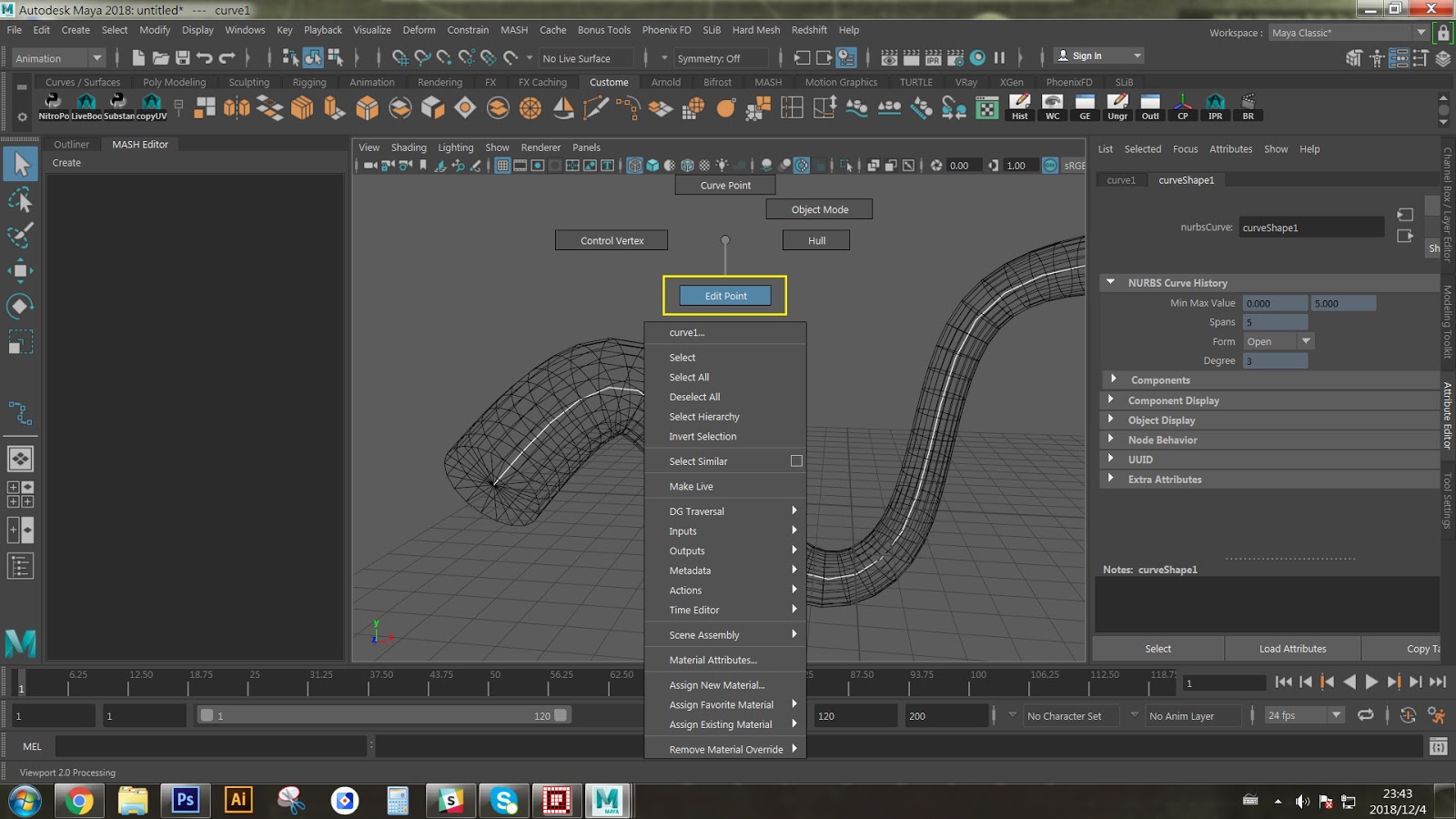1456x819 pixels.
Task: Open the Hypergraph with the WC shelf icon
Action: (1053, 107)
